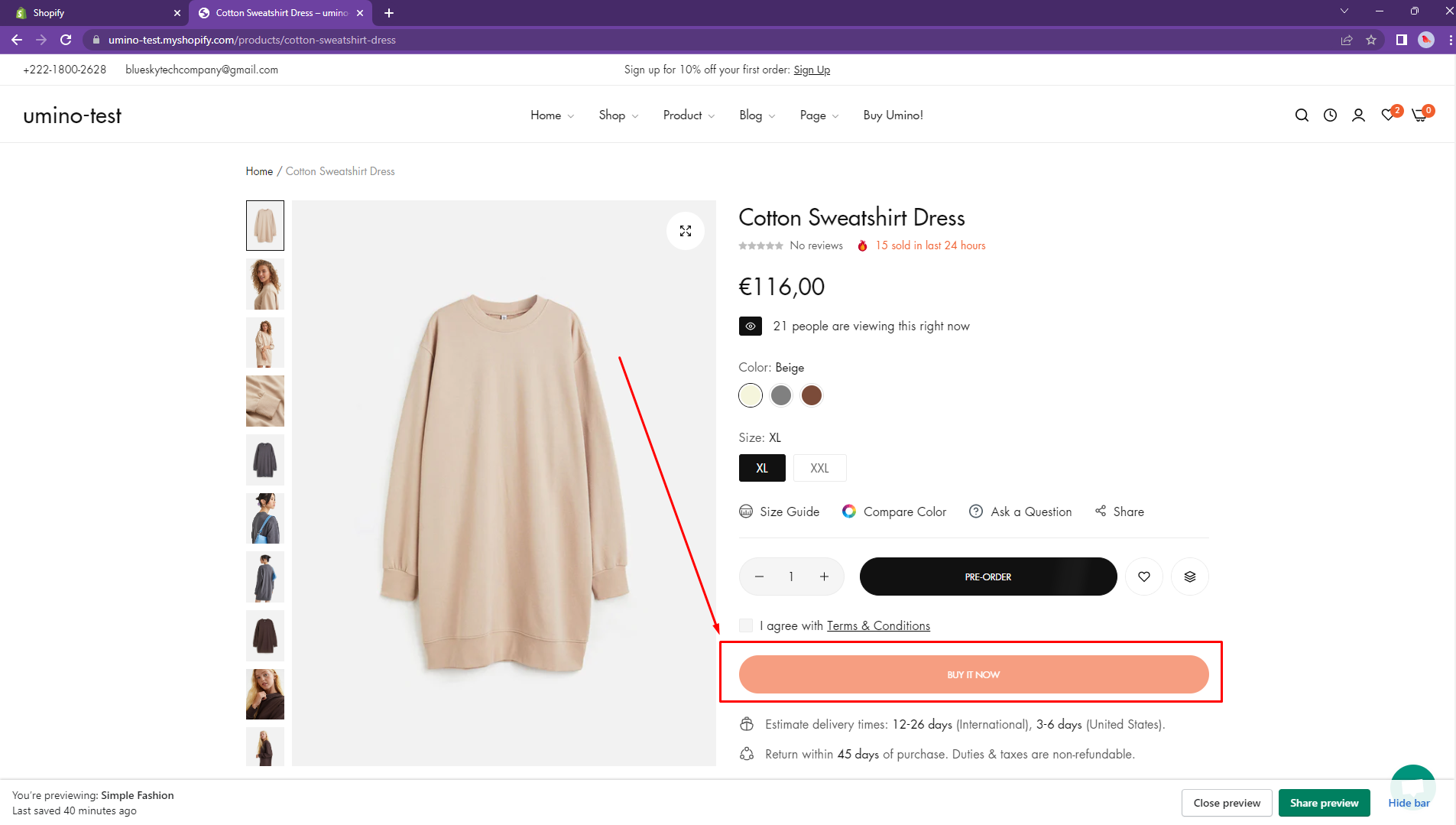Expand product image to fullscreen

point(686,231)
